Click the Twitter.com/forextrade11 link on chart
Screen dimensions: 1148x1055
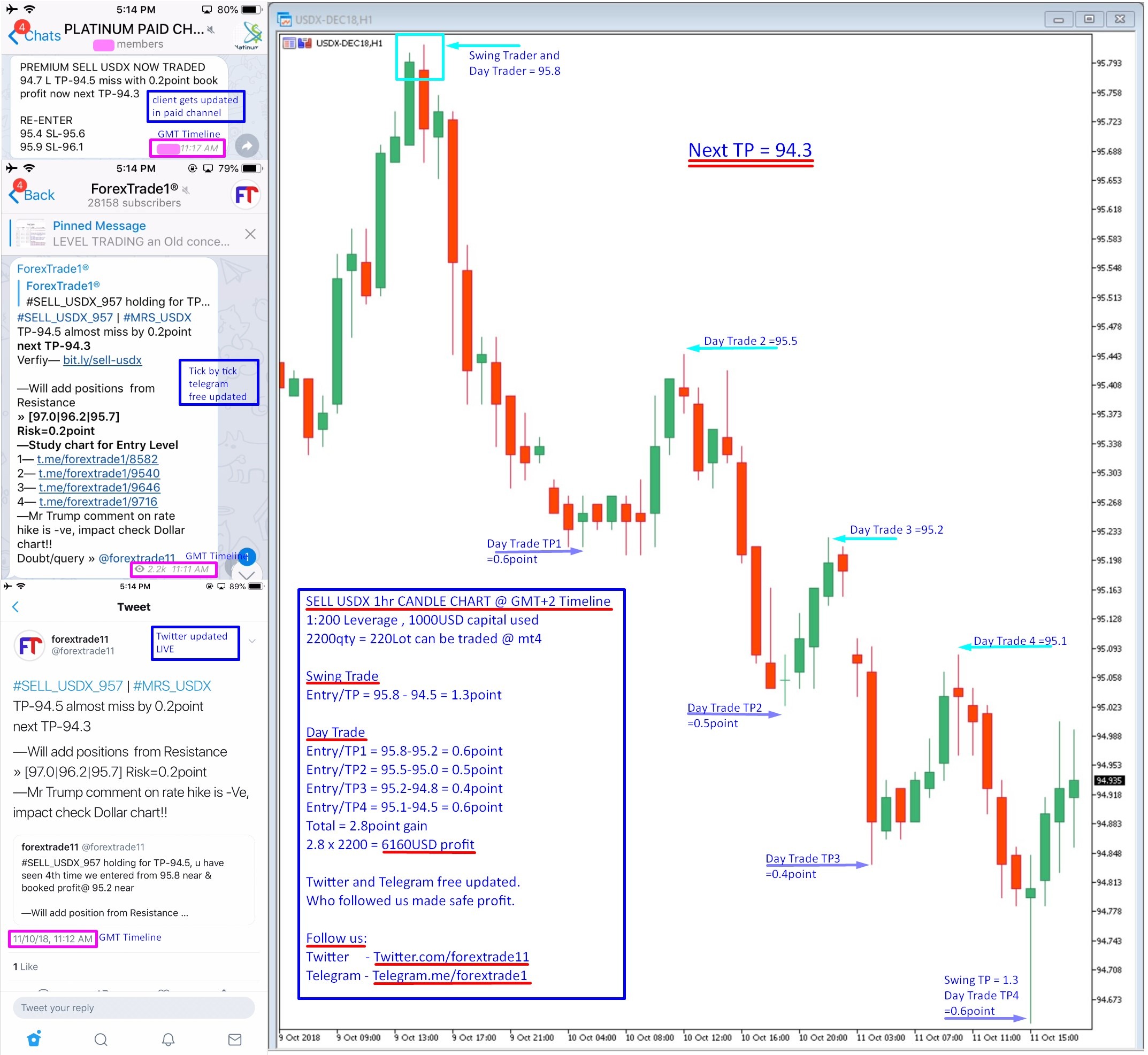(451, 956)
